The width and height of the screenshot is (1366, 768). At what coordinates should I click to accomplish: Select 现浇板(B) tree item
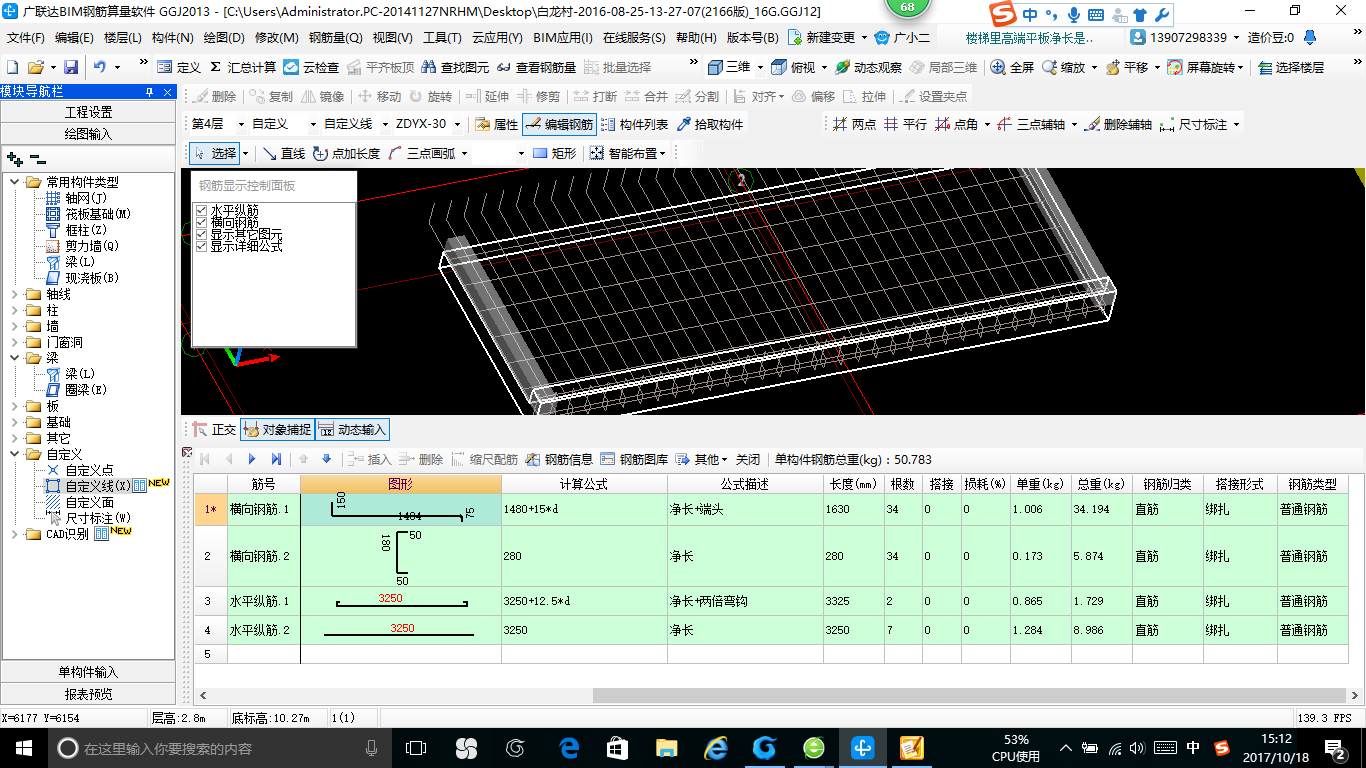coord(81,277)
